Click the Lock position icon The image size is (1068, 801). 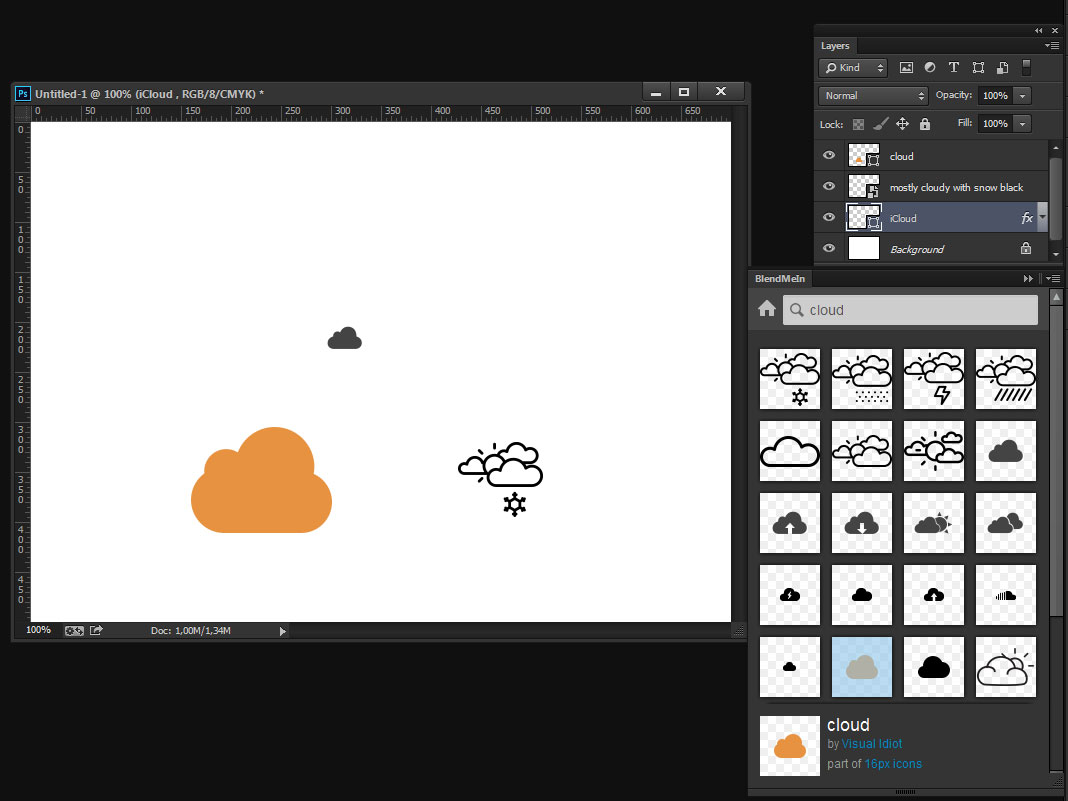[x=903, y=123]
